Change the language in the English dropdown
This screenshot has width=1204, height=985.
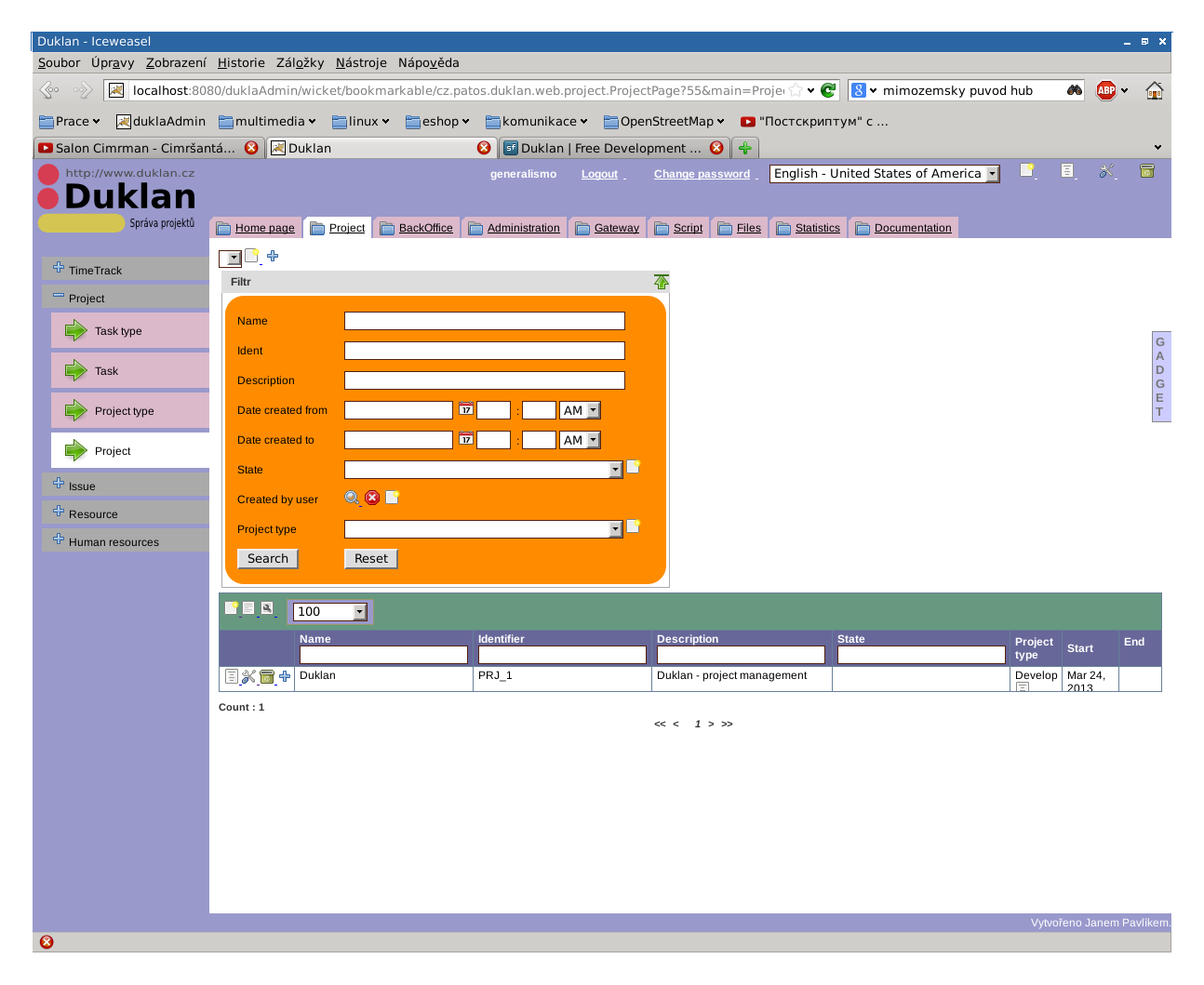click(991, 173)
